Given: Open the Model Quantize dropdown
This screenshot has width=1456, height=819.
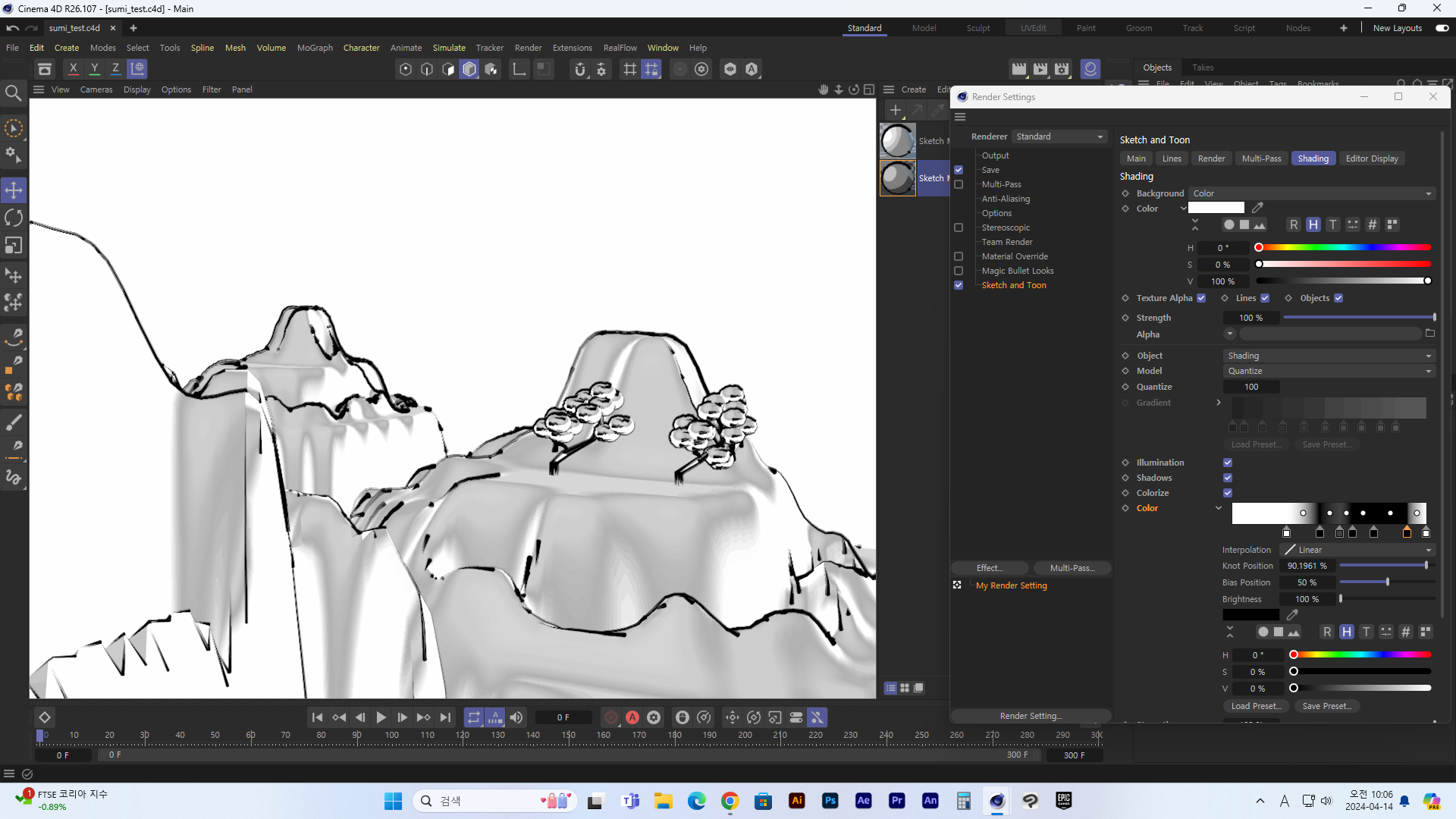Looking at the screenshot, I should (x=1329, y=371).
